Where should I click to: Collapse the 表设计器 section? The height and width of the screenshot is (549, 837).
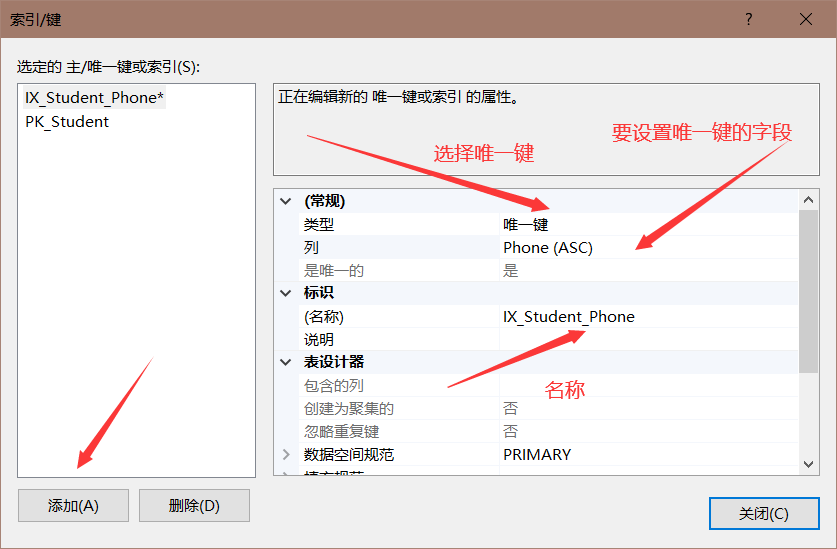(x=286, y=362)
